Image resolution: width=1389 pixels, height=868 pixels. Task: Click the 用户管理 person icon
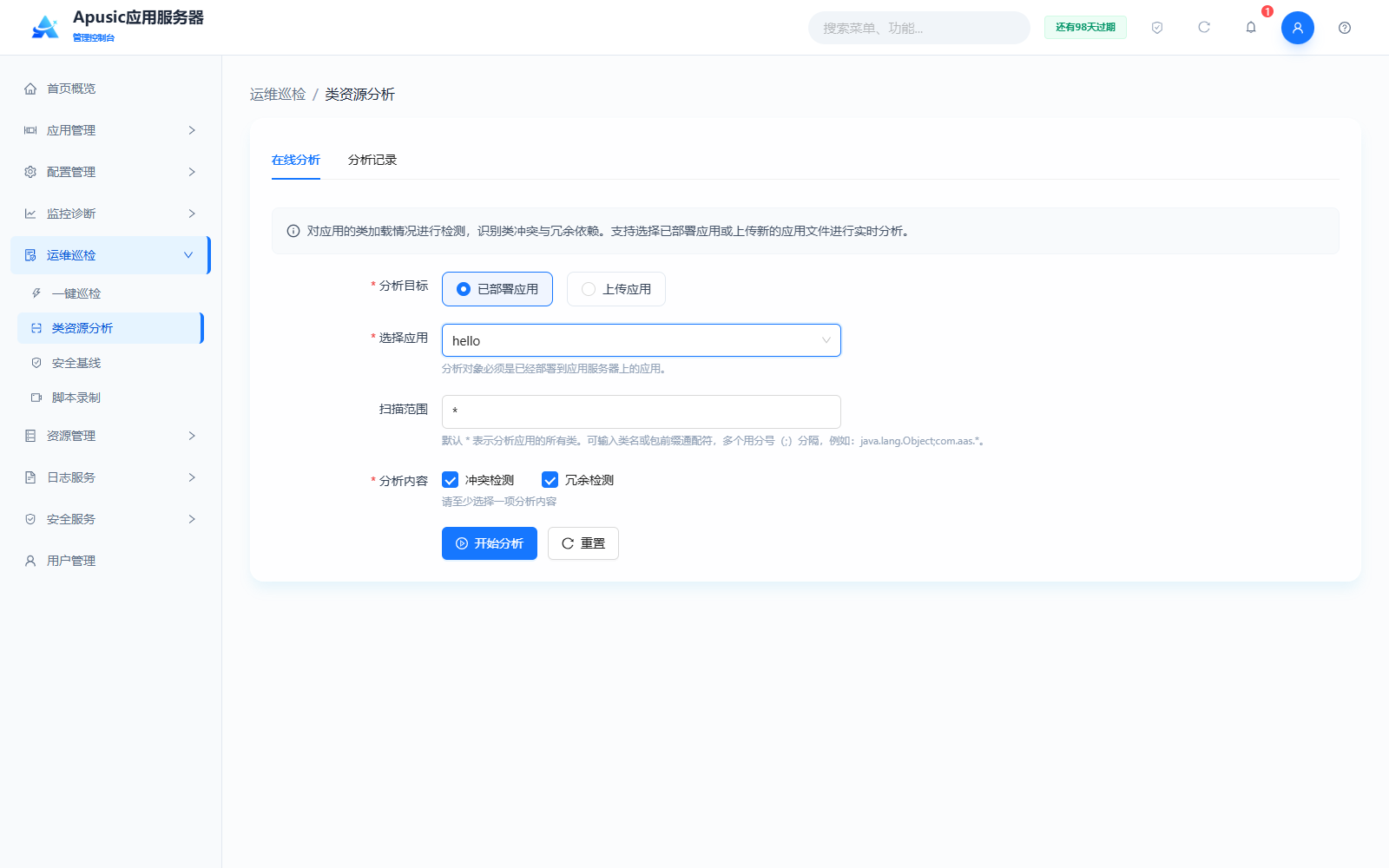[30, 561]
